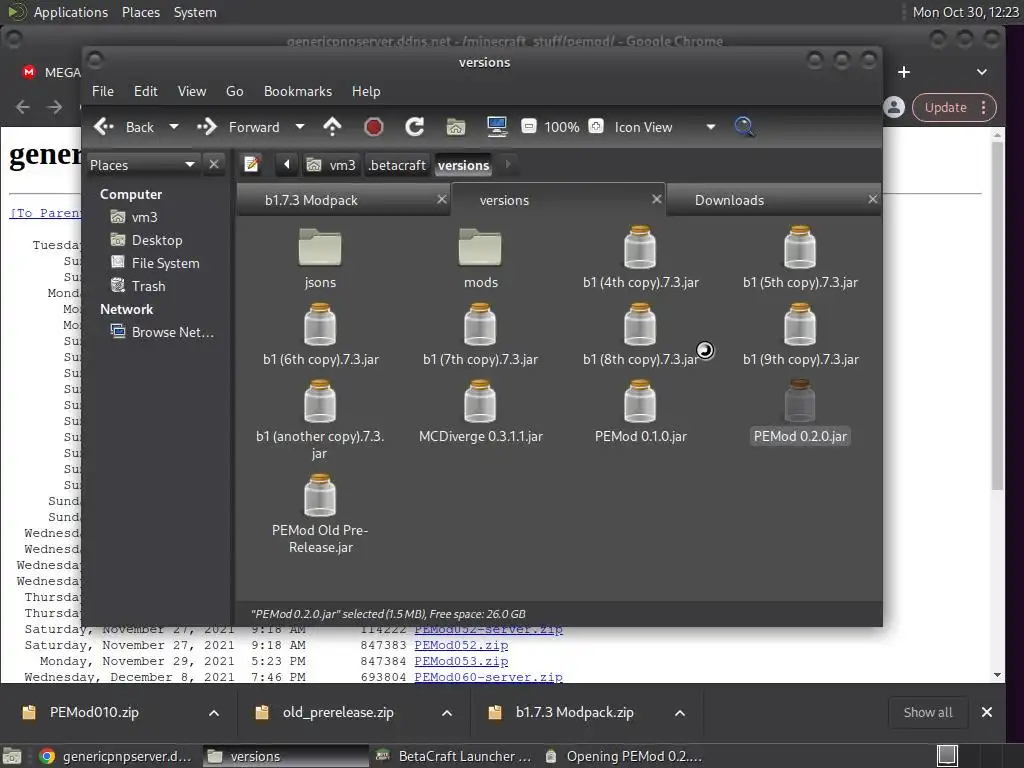Zoom in with the plus icon
1024x768 pixels.
[x=596, y=126]
